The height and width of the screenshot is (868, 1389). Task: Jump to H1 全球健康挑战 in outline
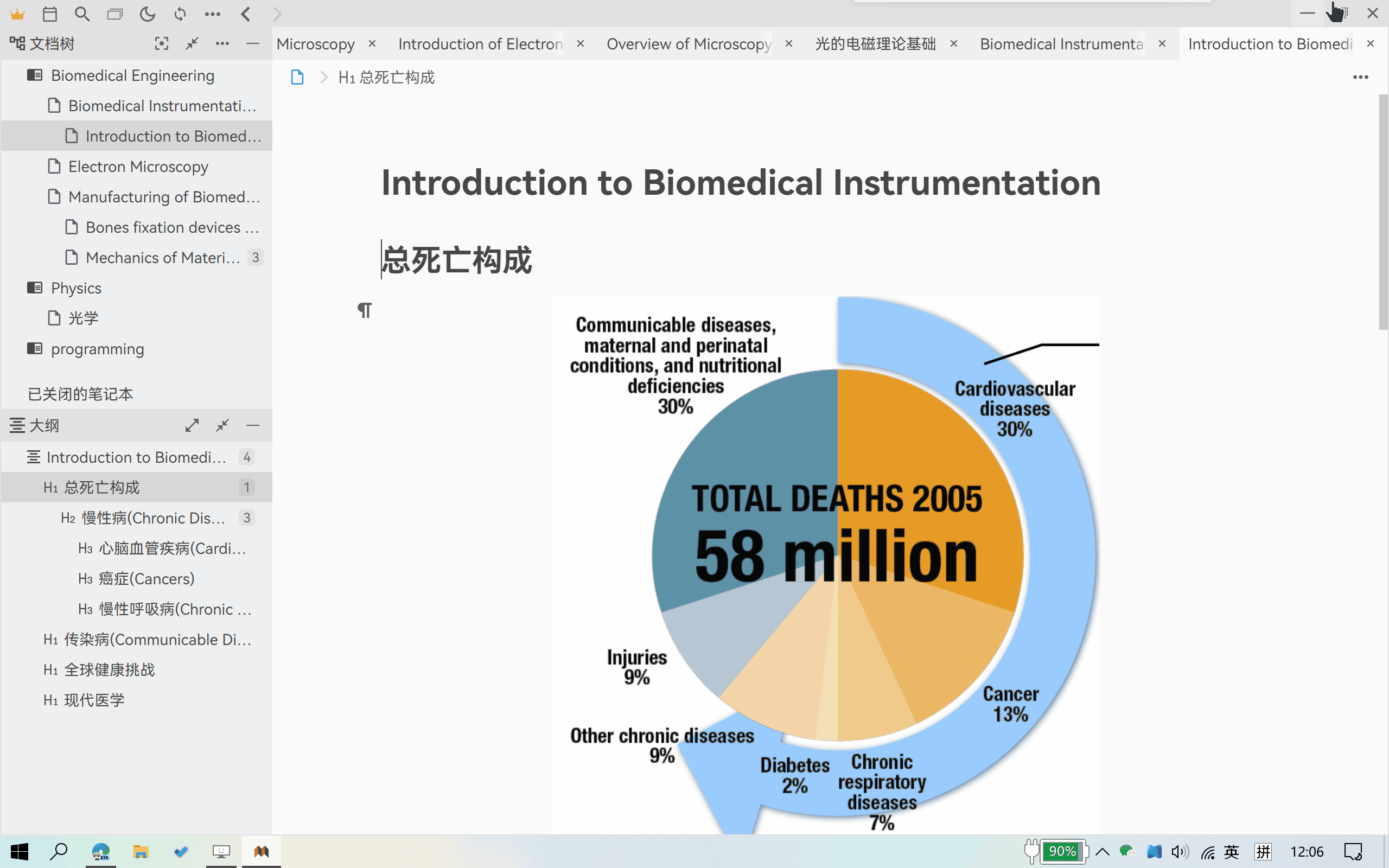click(109, 669)
